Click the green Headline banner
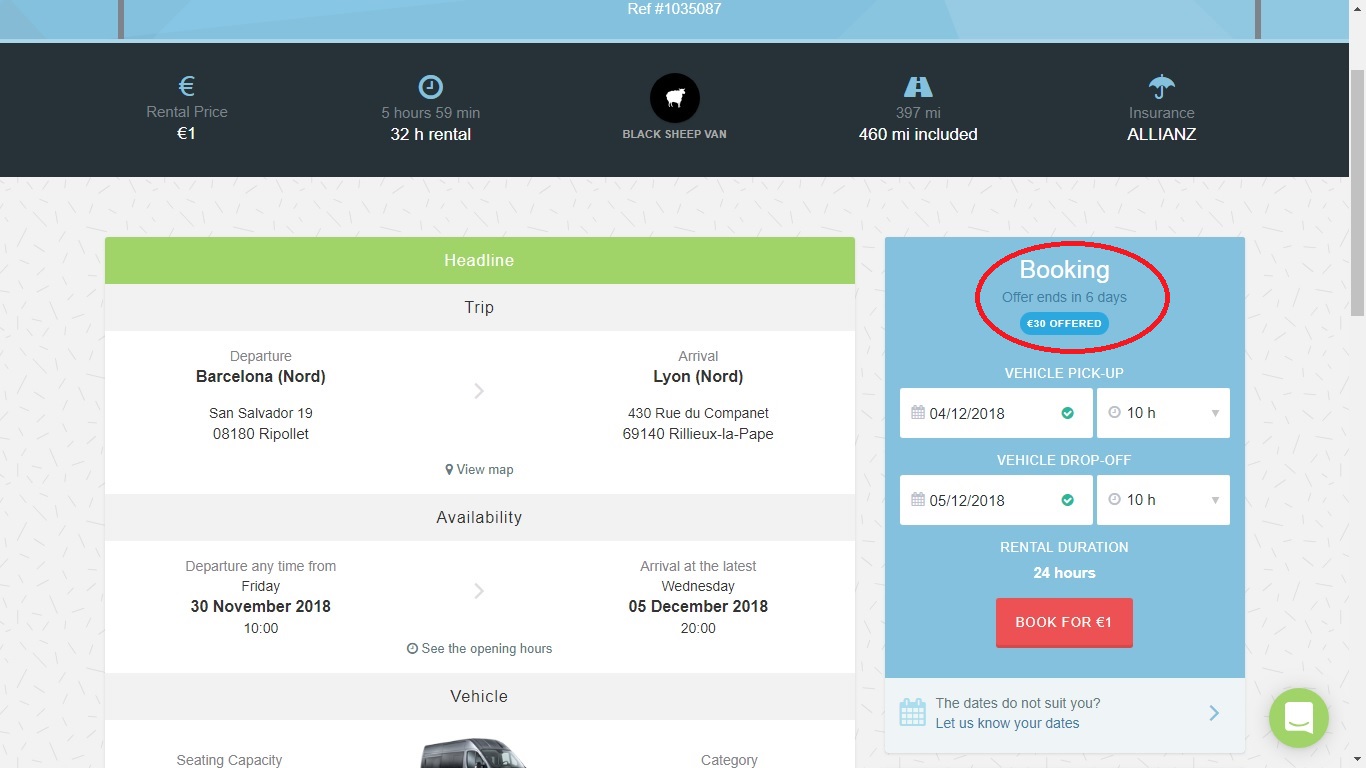 (480, 260)
